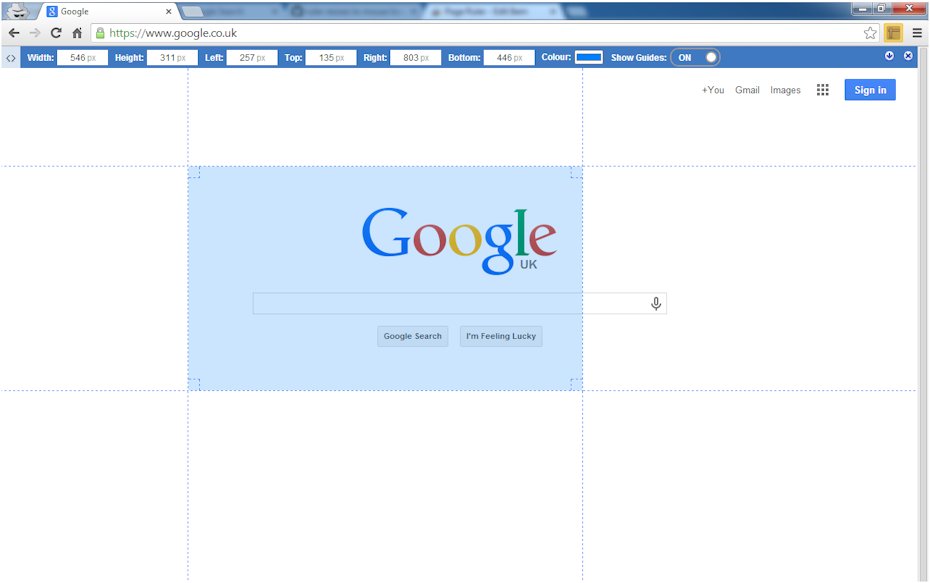Click the back navigation arrow icon
This screenshot has width=930, height=583.
[x=13, y=32]
